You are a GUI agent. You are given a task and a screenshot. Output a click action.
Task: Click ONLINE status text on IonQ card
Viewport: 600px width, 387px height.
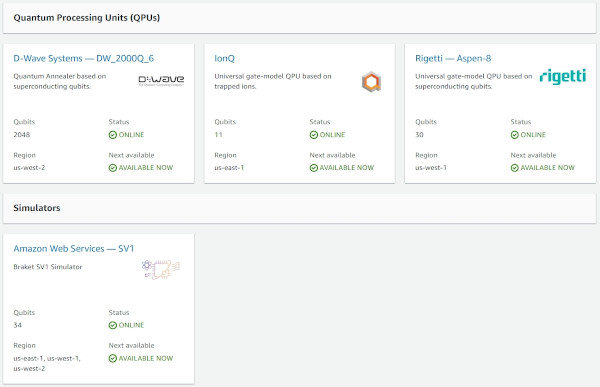[332, 135]
